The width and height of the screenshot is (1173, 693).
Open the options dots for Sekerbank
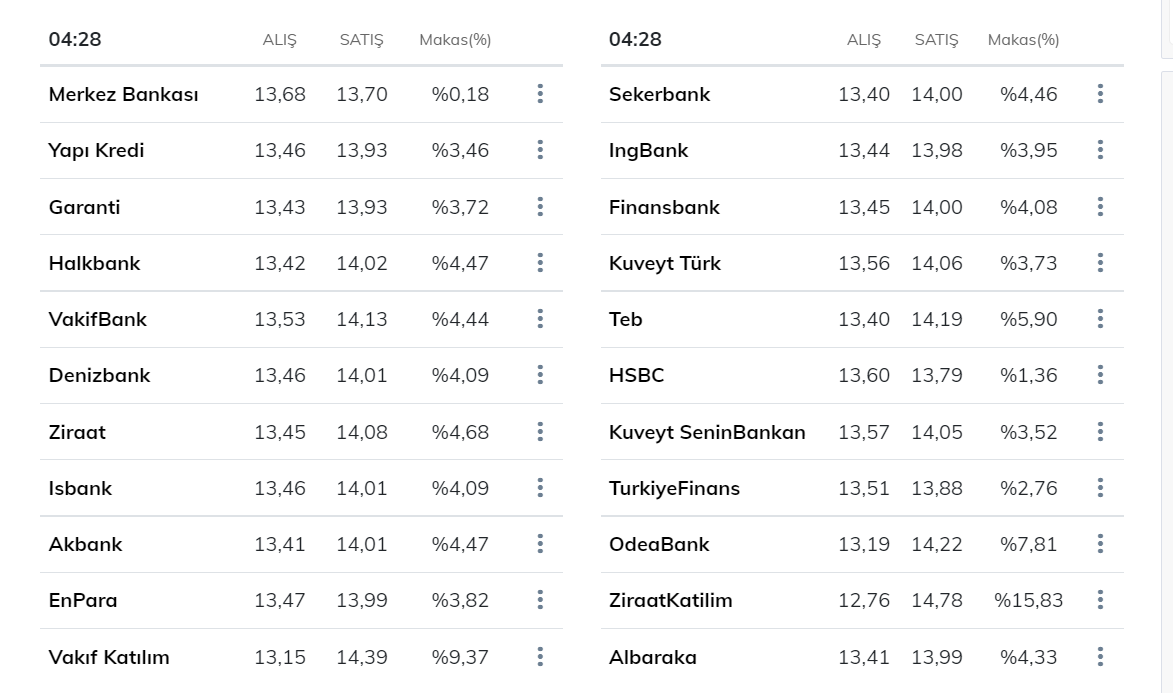point(1100,94)
